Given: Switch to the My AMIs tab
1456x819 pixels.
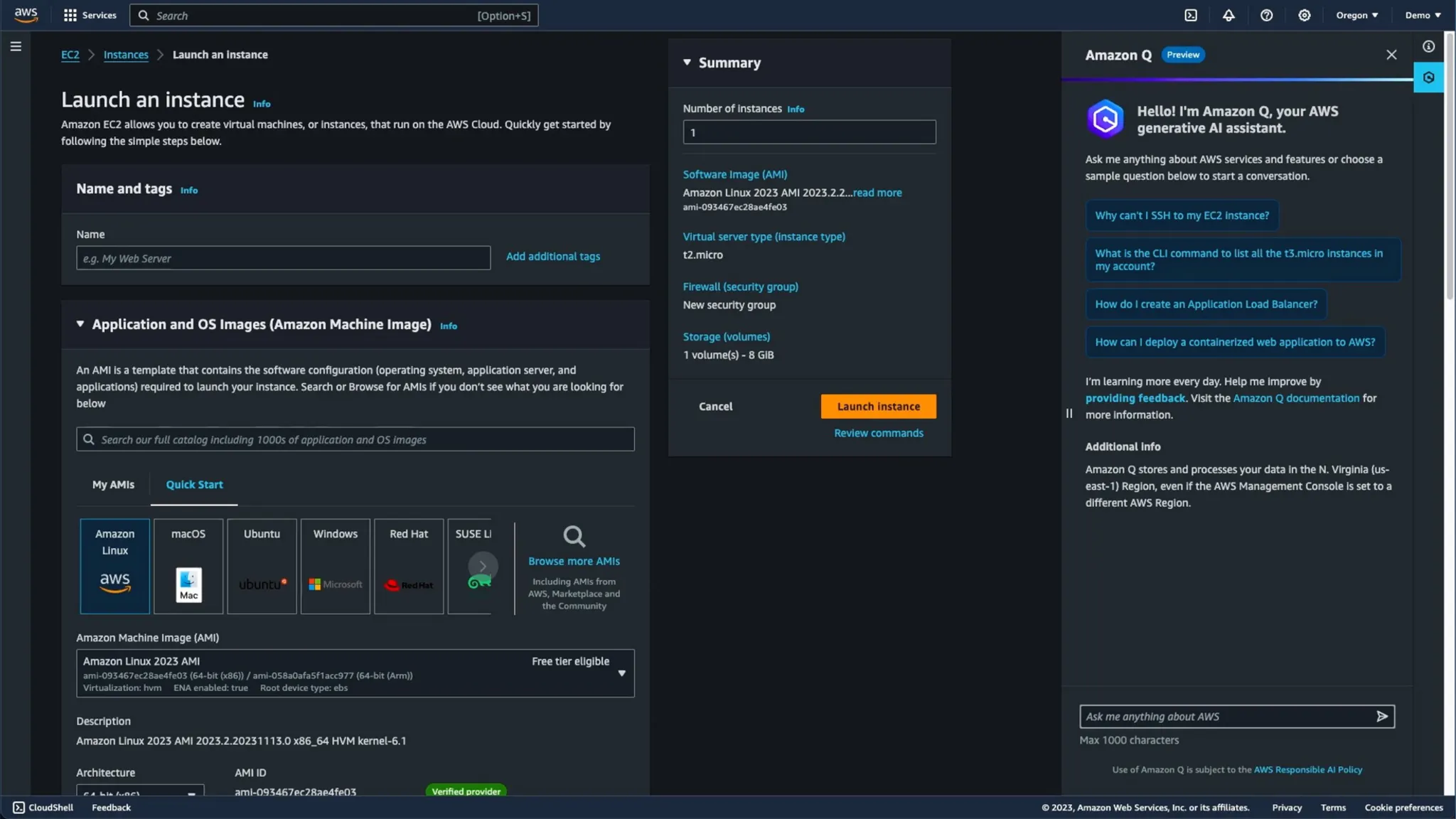Looking at the screenshot, I should pyautogui.click(x=113, y=484).
